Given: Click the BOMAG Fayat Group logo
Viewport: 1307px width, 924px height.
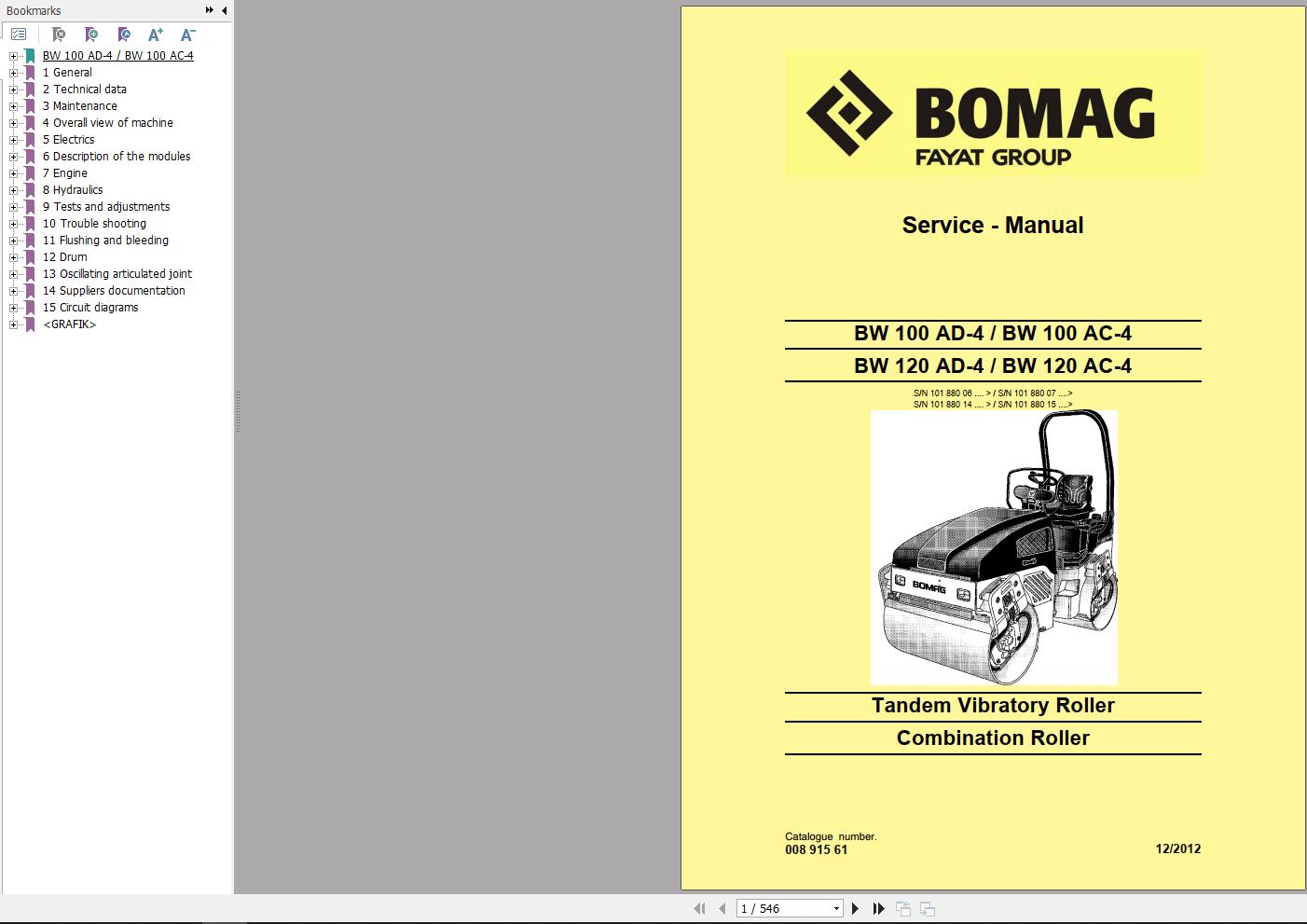Looking at the screenshot, I should [x=993, y=113].
